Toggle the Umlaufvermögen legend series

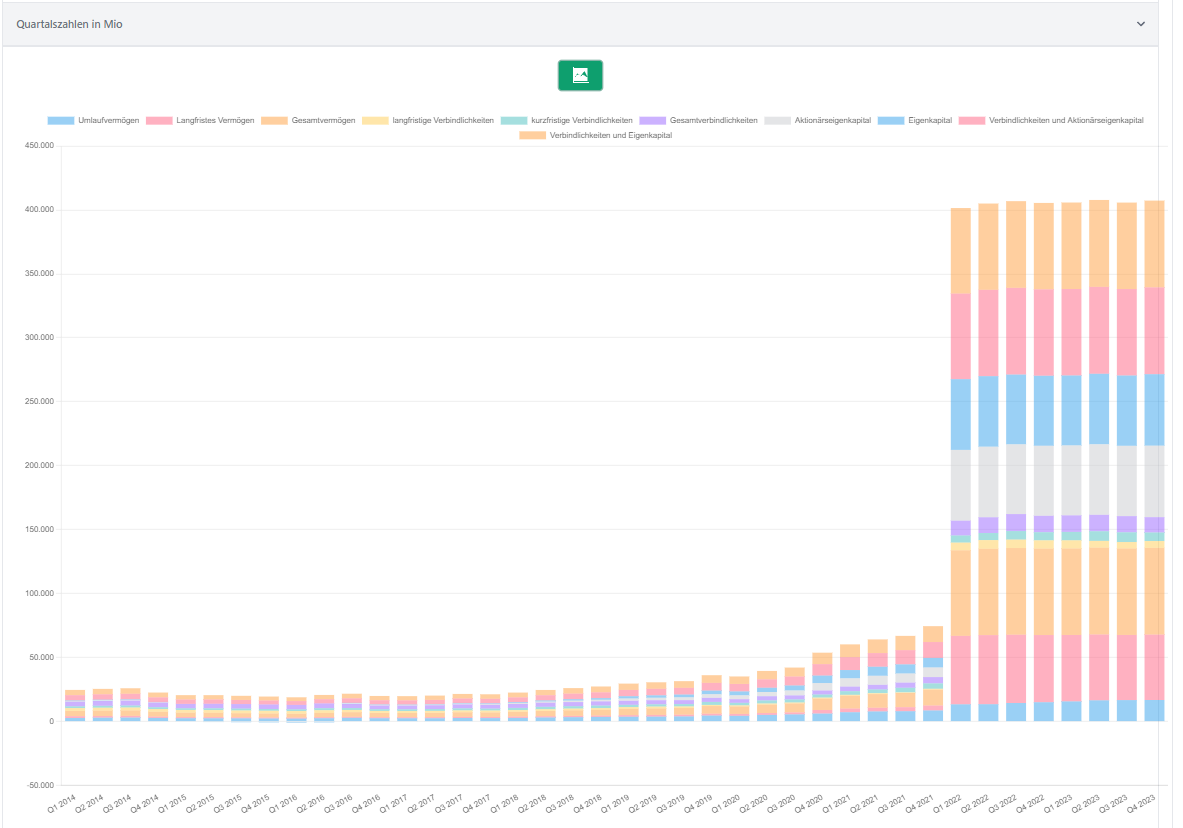point(94,121)
